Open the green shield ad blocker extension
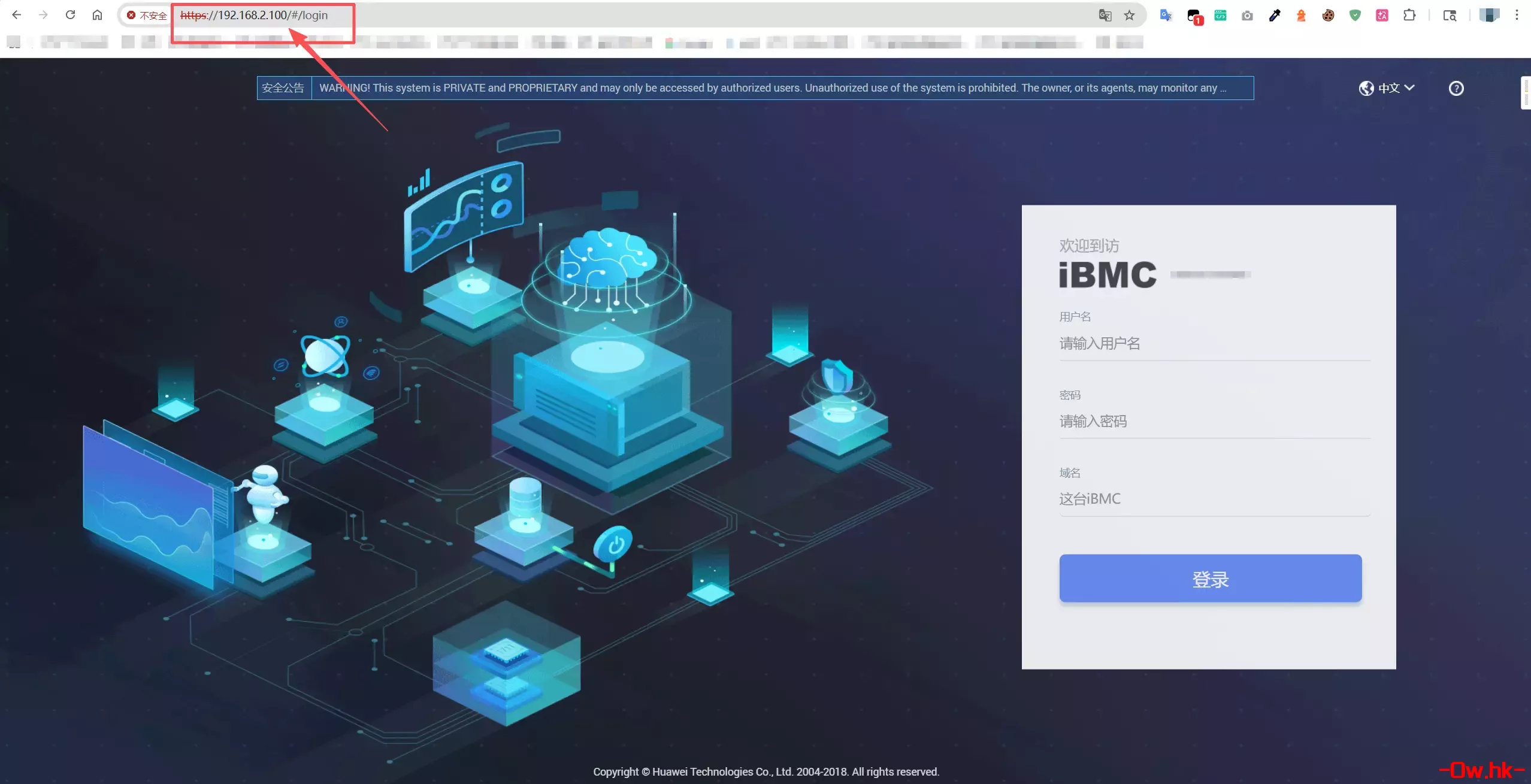 point(1355,16)
